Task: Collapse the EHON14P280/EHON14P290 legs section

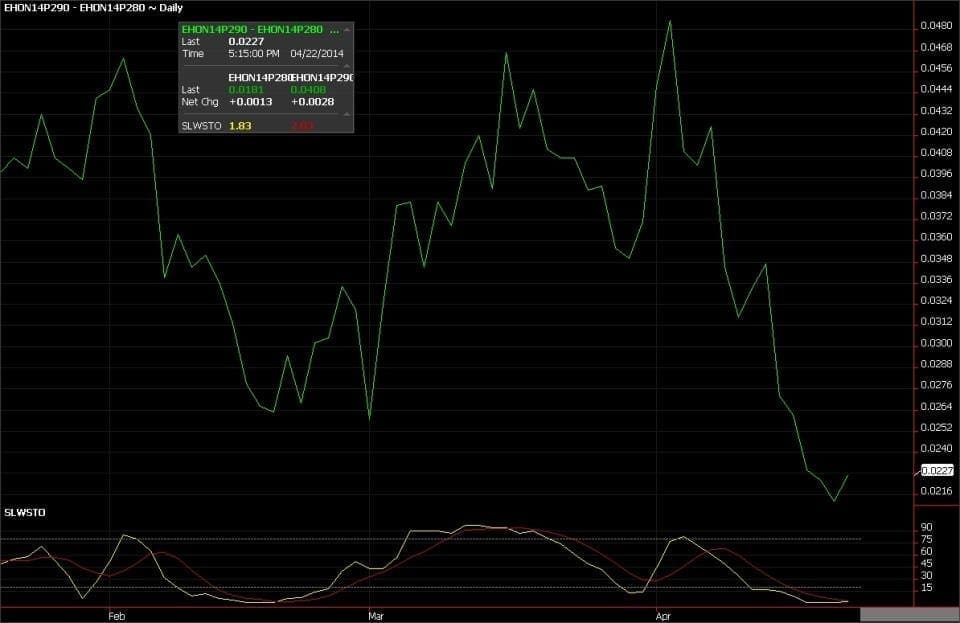Action: pos(347,67)
